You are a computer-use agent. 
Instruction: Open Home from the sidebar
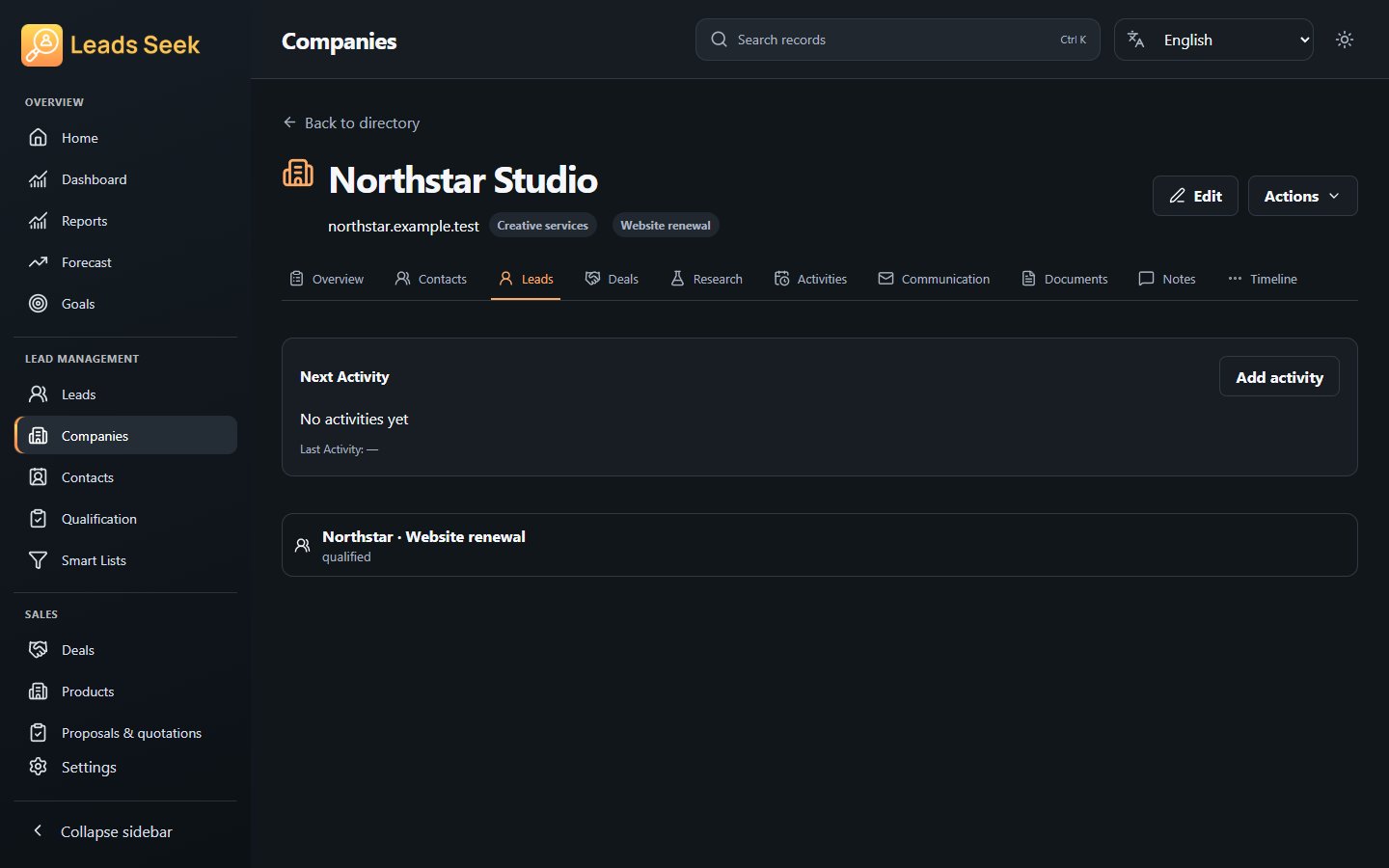tap(125, 138)
